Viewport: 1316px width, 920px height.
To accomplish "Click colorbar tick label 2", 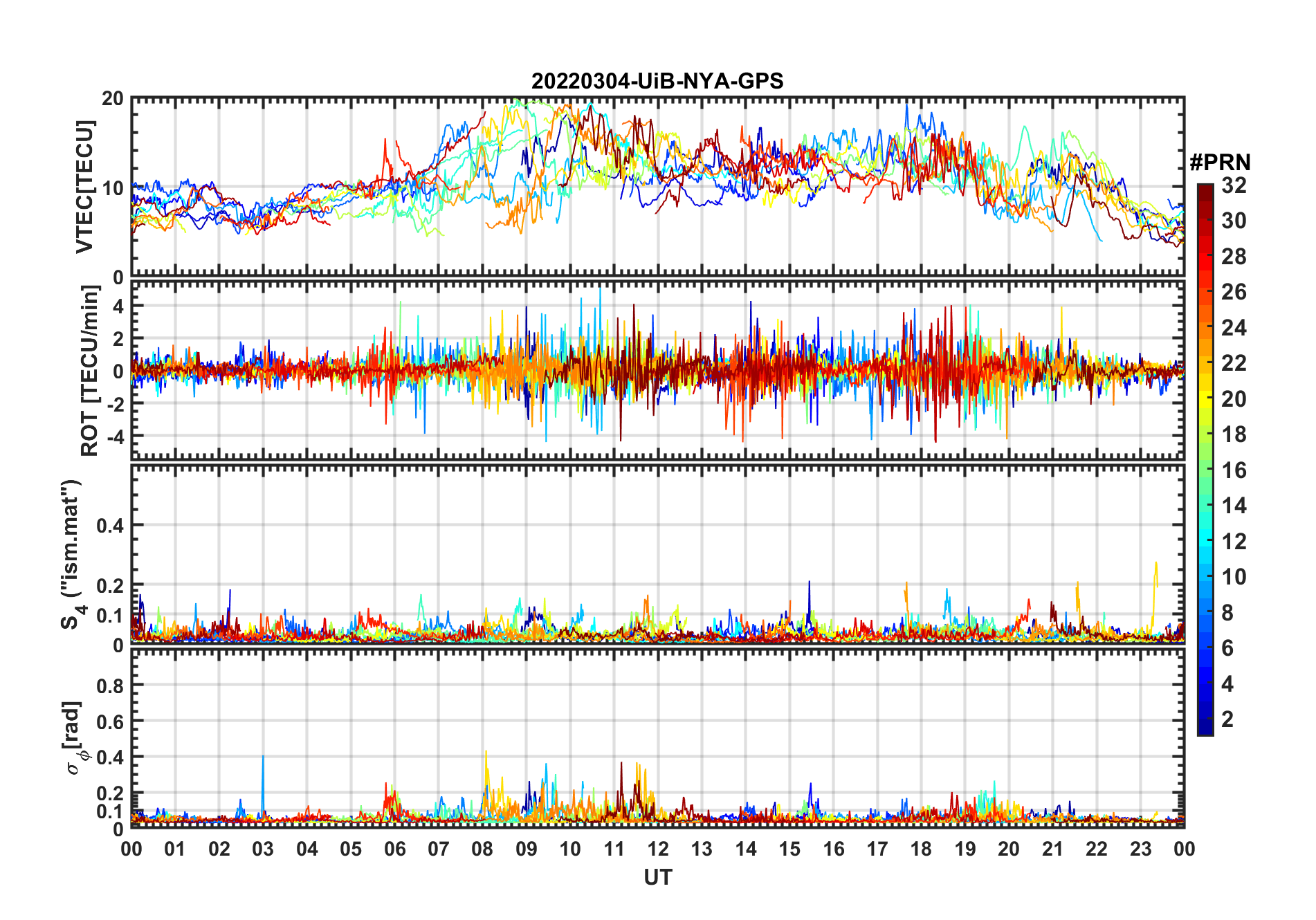I will pos(1227,719).
